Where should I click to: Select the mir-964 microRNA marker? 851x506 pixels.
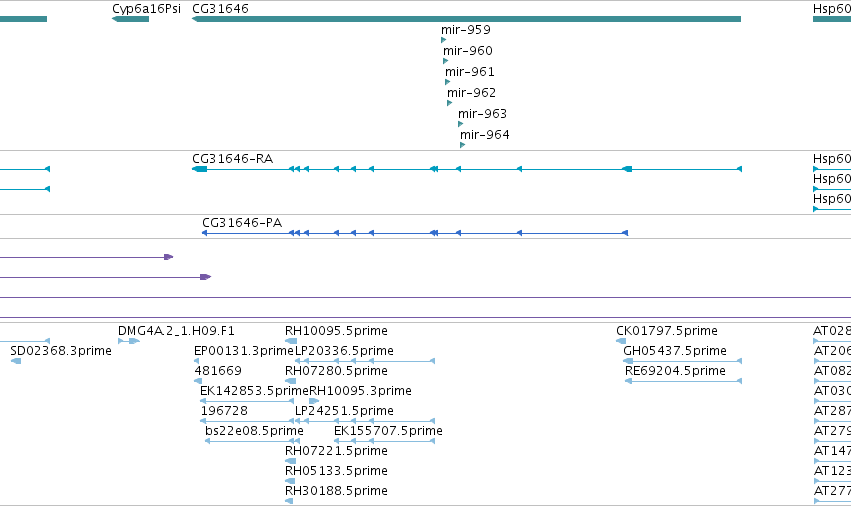(x=462, y=145)
